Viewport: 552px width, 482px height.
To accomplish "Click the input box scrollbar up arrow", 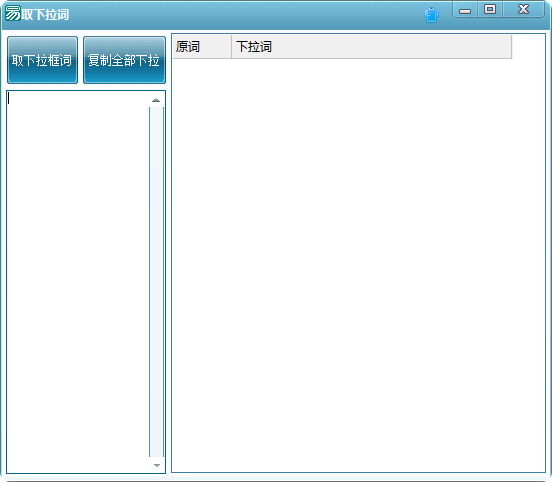I will (156, 100).
